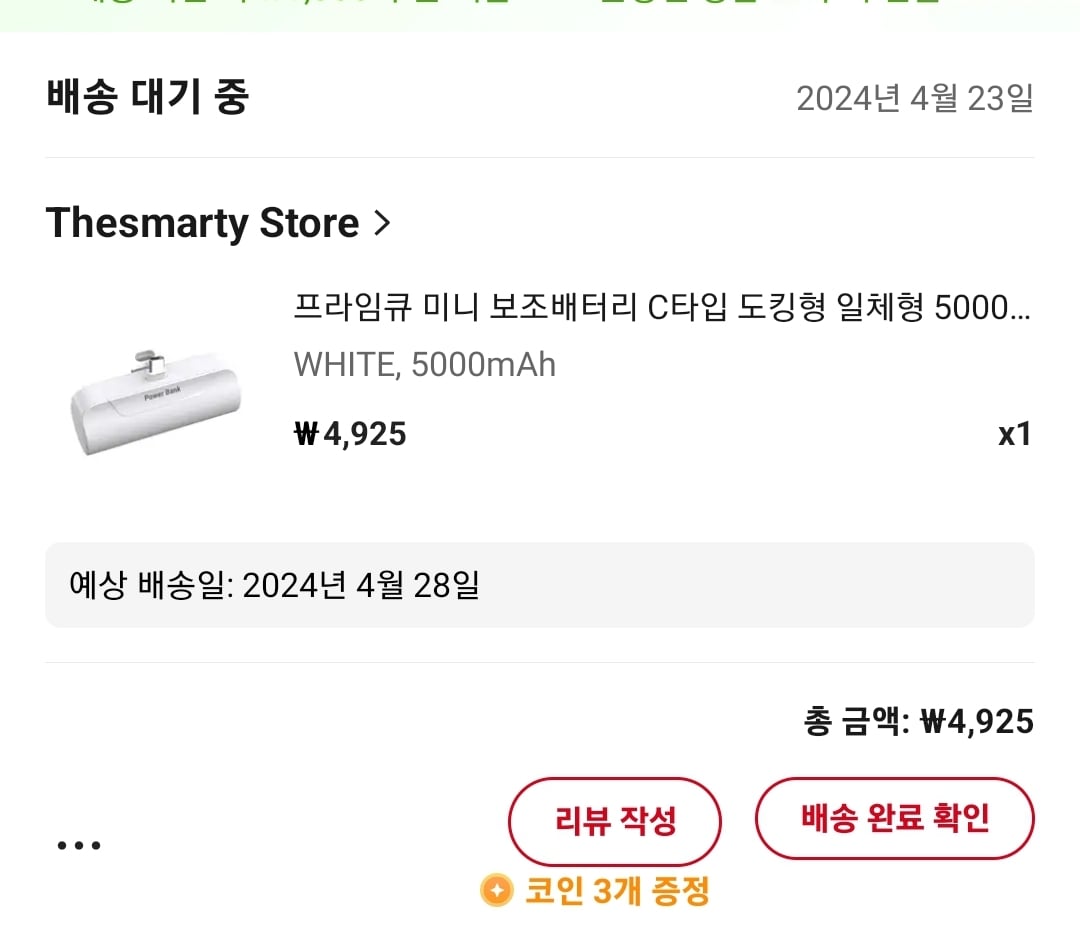
Task: Open the 프라임큐 미니 보조배터리 product title
Action: [661, 306]
